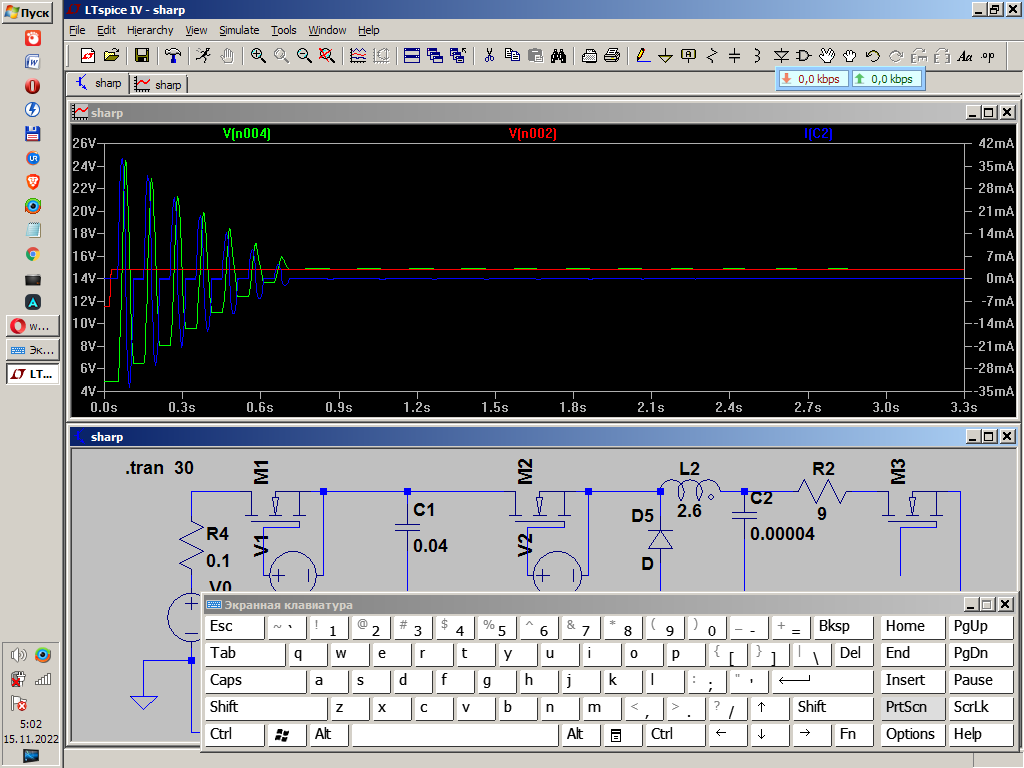The image size is (1024, 768).
Task: Switch to the sharp waveform tab
Action: (x=159, y=84)
